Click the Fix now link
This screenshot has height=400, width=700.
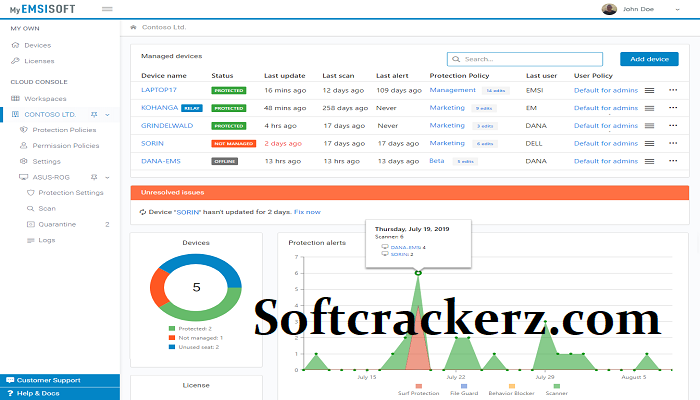307,212
